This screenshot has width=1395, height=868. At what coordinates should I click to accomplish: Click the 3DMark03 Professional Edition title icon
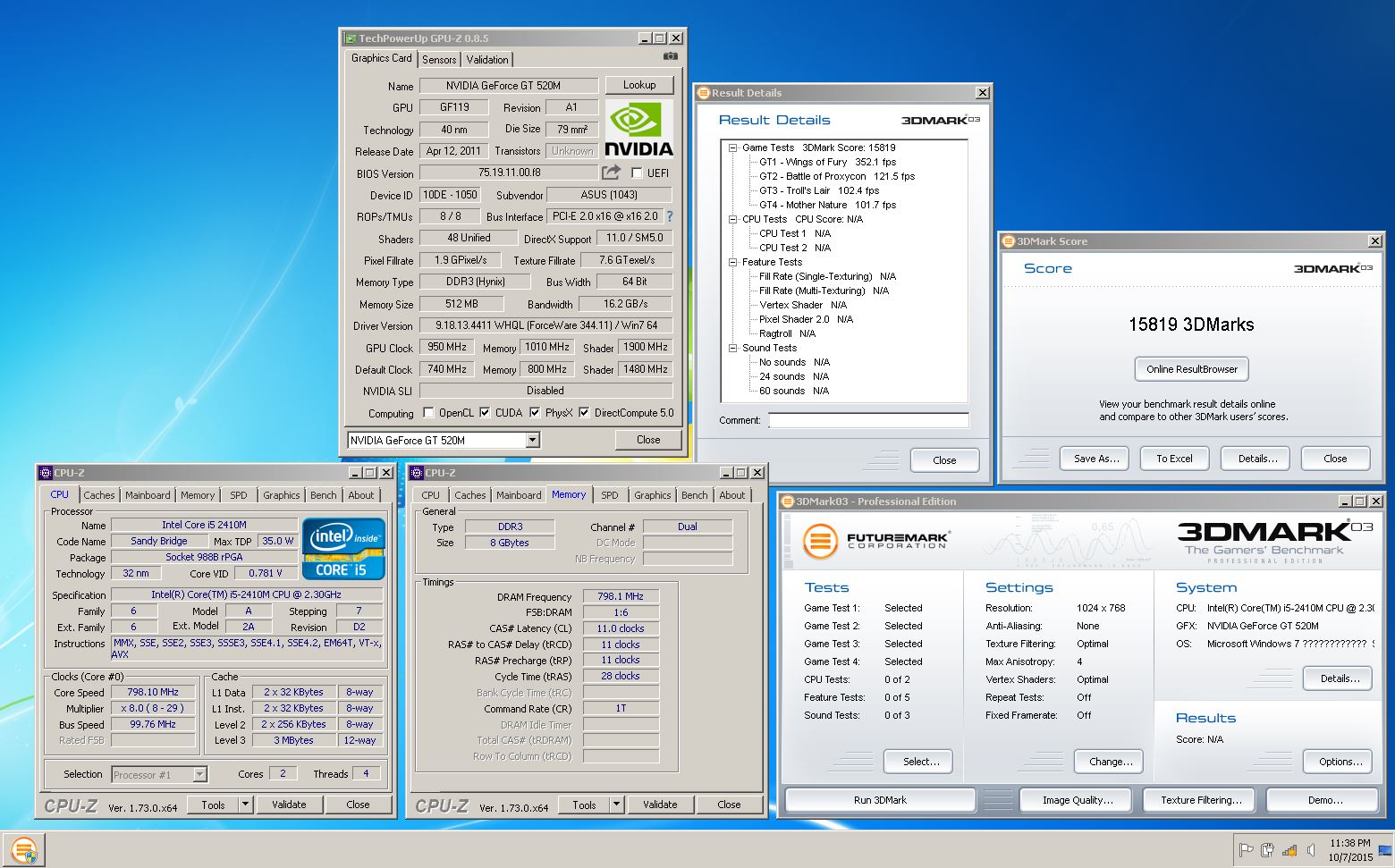(x=788, y=501)
